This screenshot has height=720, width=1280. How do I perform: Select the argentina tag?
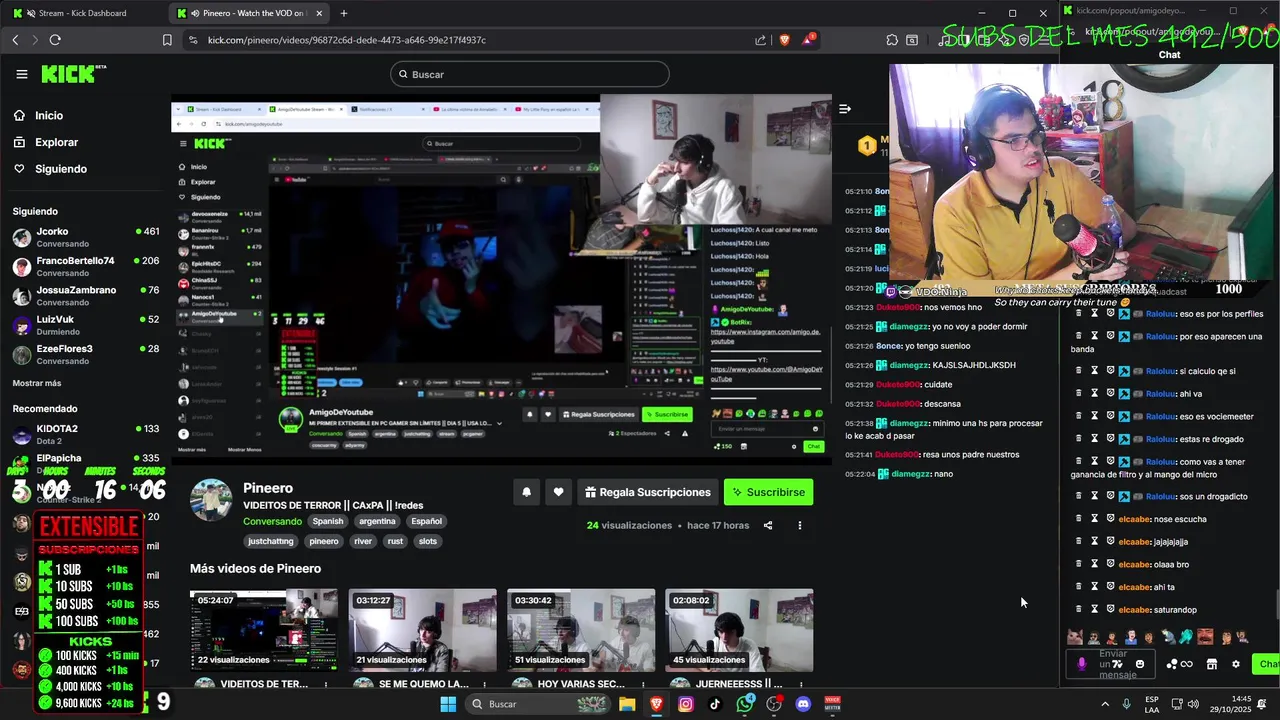point(377,521)
